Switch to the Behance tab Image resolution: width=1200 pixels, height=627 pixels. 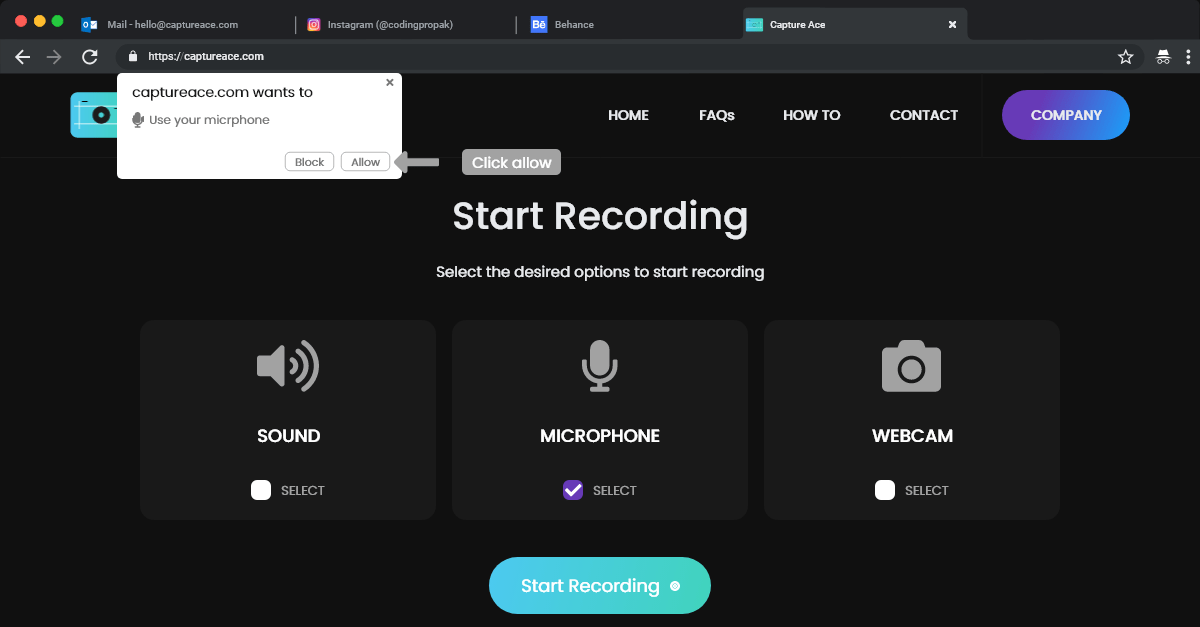[575, 25]
